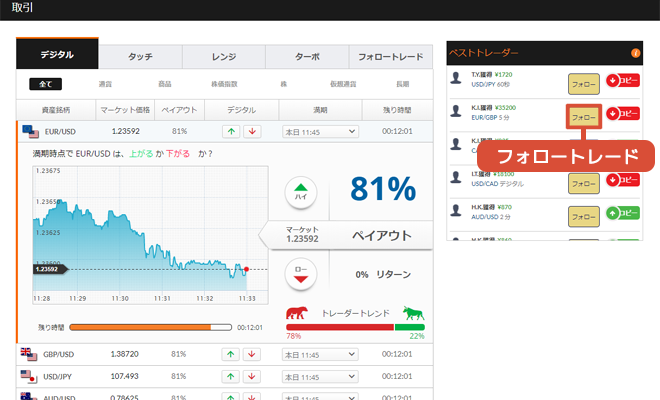Click the 下がる red link text
Viewport: 660px width, 400px height.
tap(178, 154)
